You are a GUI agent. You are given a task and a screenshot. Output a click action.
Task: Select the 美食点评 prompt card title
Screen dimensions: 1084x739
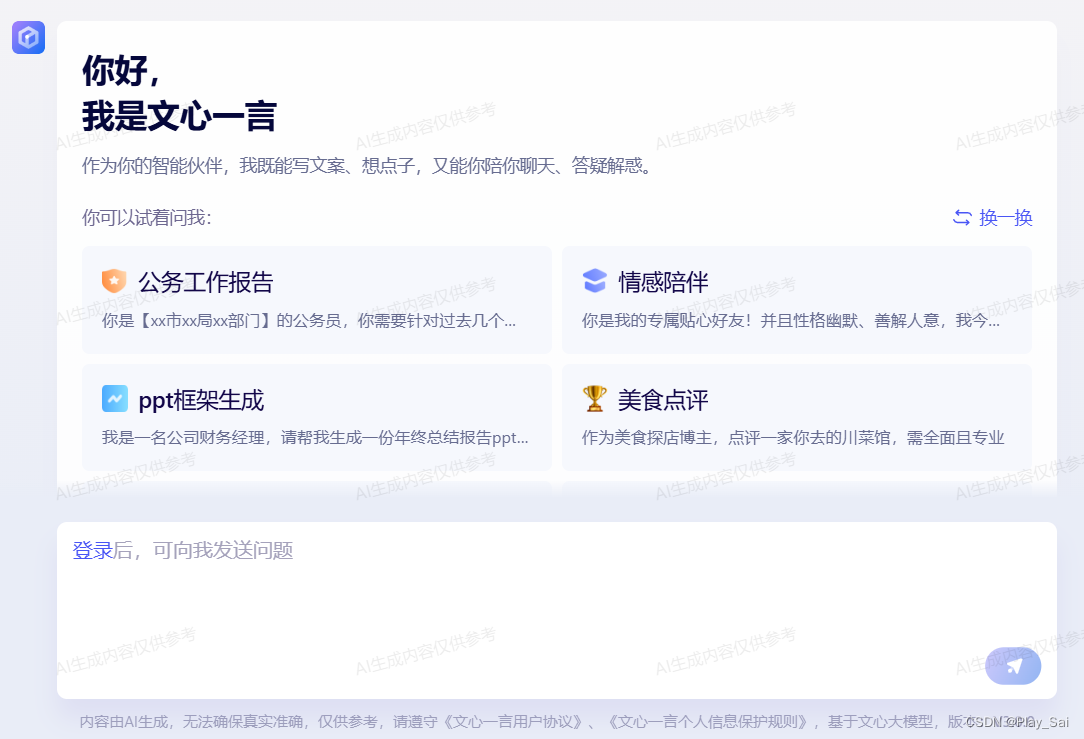pos(663,400)
